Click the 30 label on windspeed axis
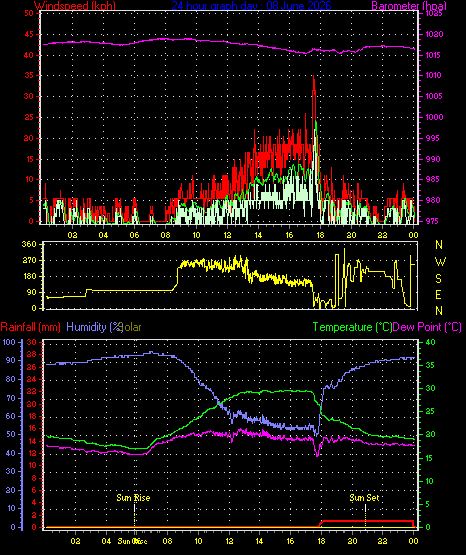 click(29, 96)
